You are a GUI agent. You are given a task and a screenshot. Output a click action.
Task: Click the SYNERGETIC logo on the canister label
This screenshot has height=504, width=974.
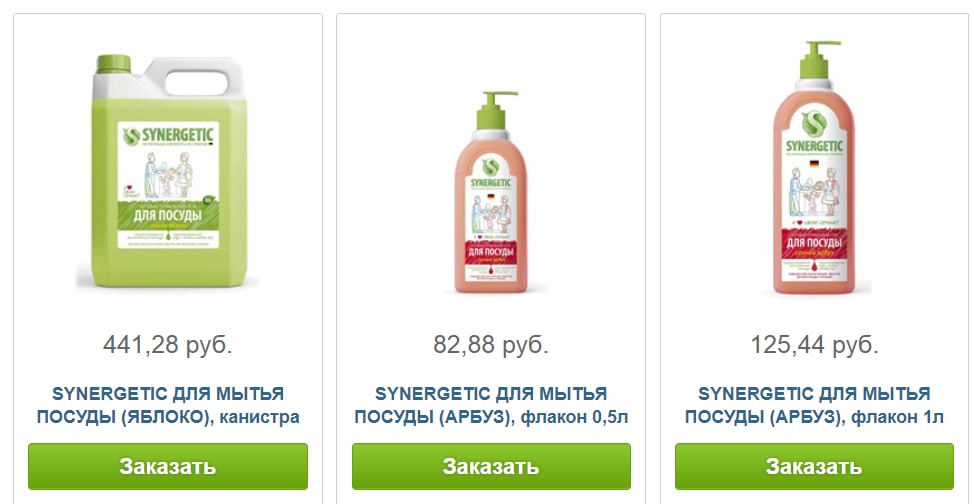click(x=168, y=136)
